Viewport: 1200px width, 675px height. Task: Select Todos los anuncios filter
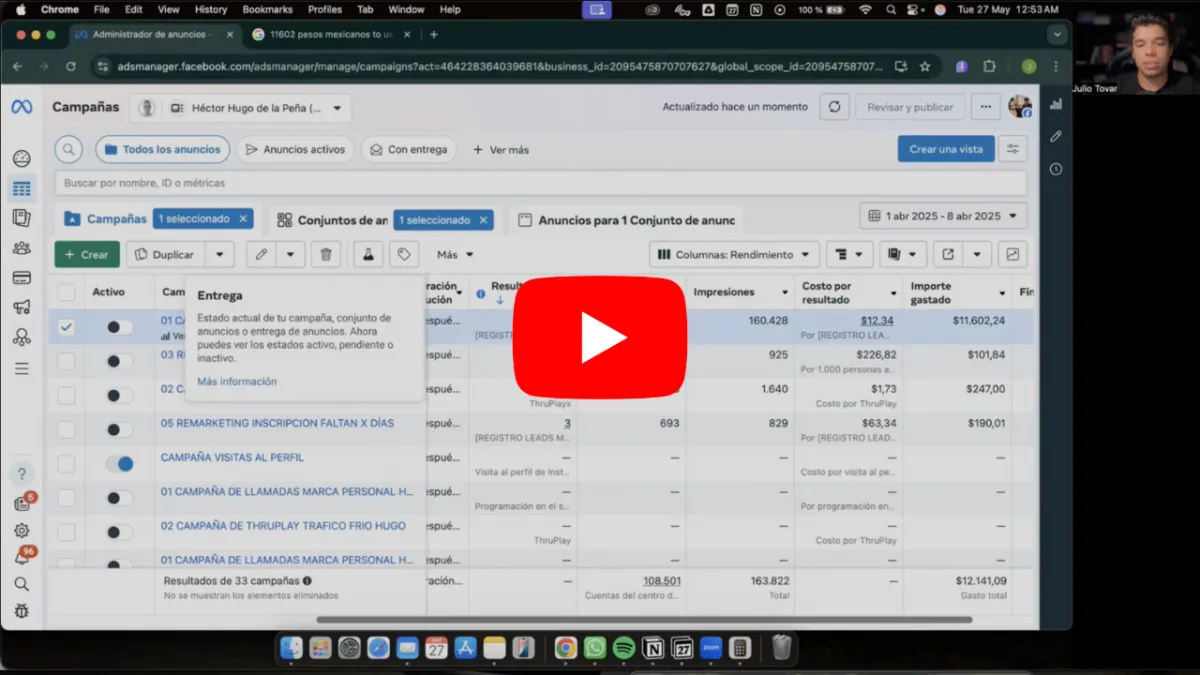pos(163,150)
